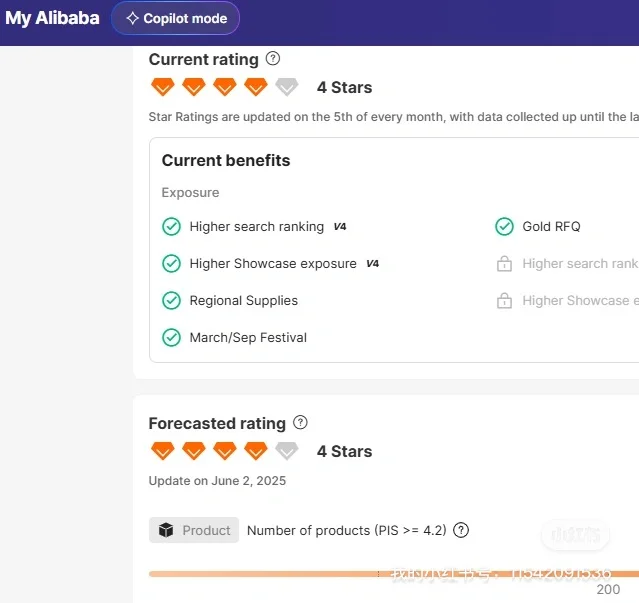Click the locked Higher Showcase padlock icon

pyautogui.click(x=504, y=301)
